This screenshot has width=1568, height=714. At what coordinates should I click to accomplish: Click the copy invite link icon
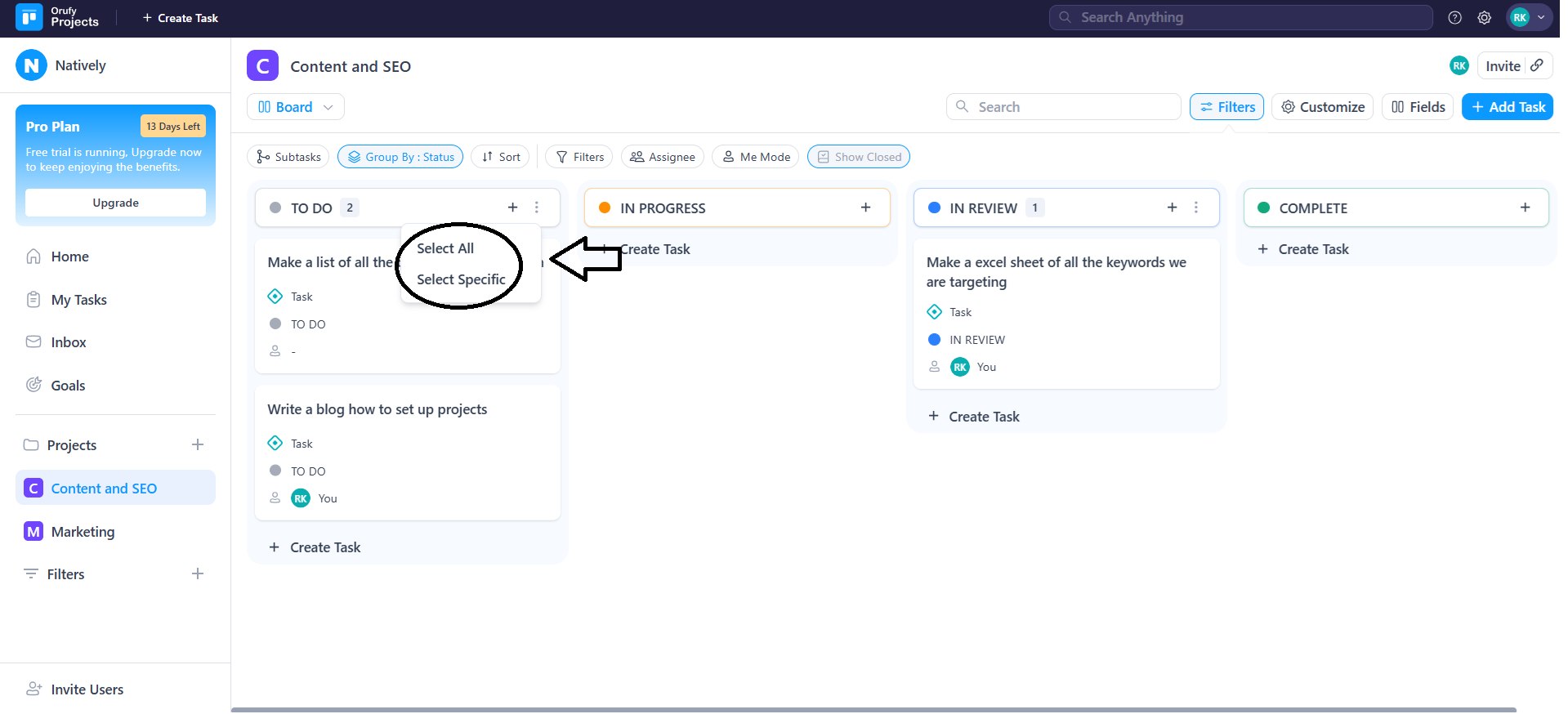[1537, 65]
